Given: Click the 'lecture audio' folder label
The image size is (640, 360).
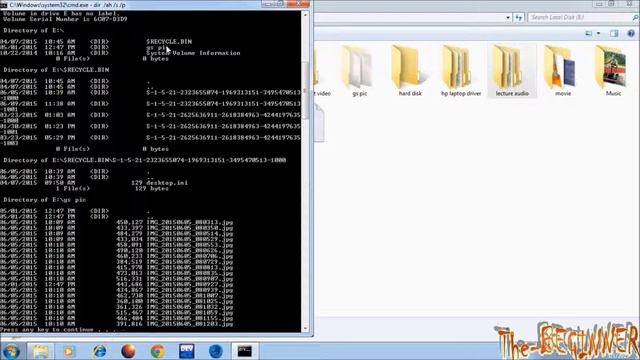Looking at the screenshot, I should (x=512, y=93).
